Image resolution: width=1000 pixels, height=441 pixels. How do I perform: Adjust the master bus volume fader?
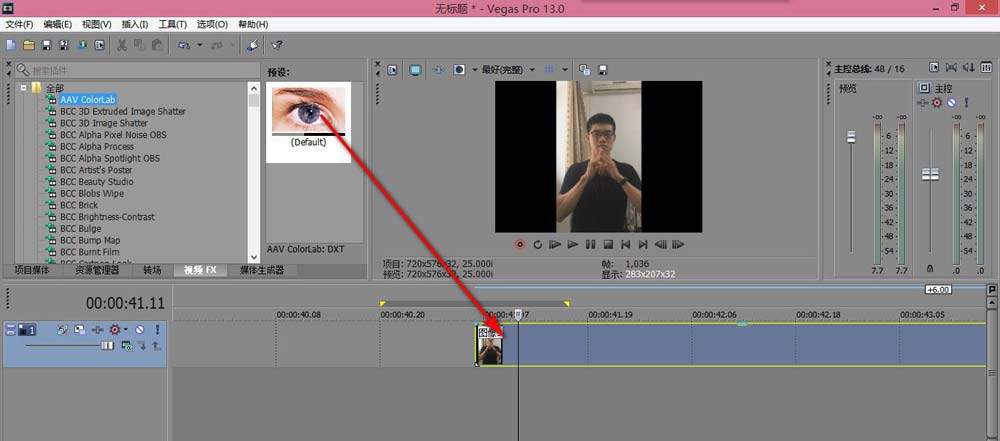click(930, 174)
